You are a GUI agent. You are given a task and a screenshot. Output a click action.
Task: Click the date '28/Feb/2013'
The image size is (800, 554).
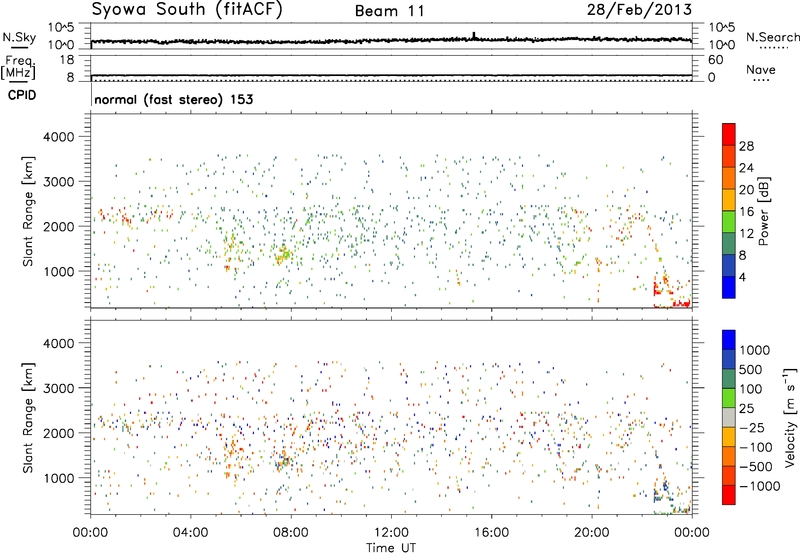[x=639, y=10]
